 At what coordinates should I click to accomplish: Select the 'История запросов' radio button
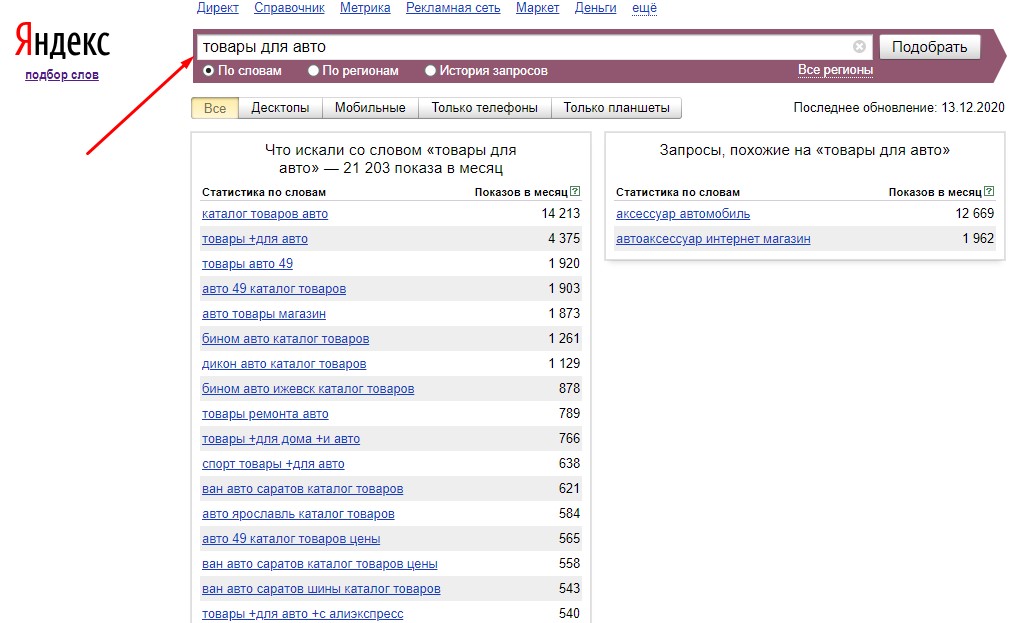click(x=430, y=71)
